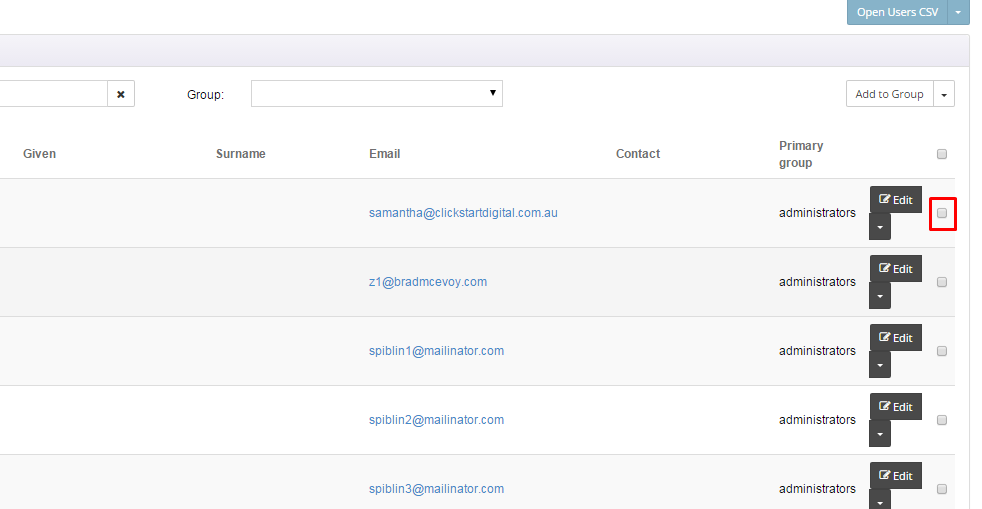Edit the spiblin3@mailinator.com user
The height and width of the screenshot is (509, 982).
coord(896,475)
